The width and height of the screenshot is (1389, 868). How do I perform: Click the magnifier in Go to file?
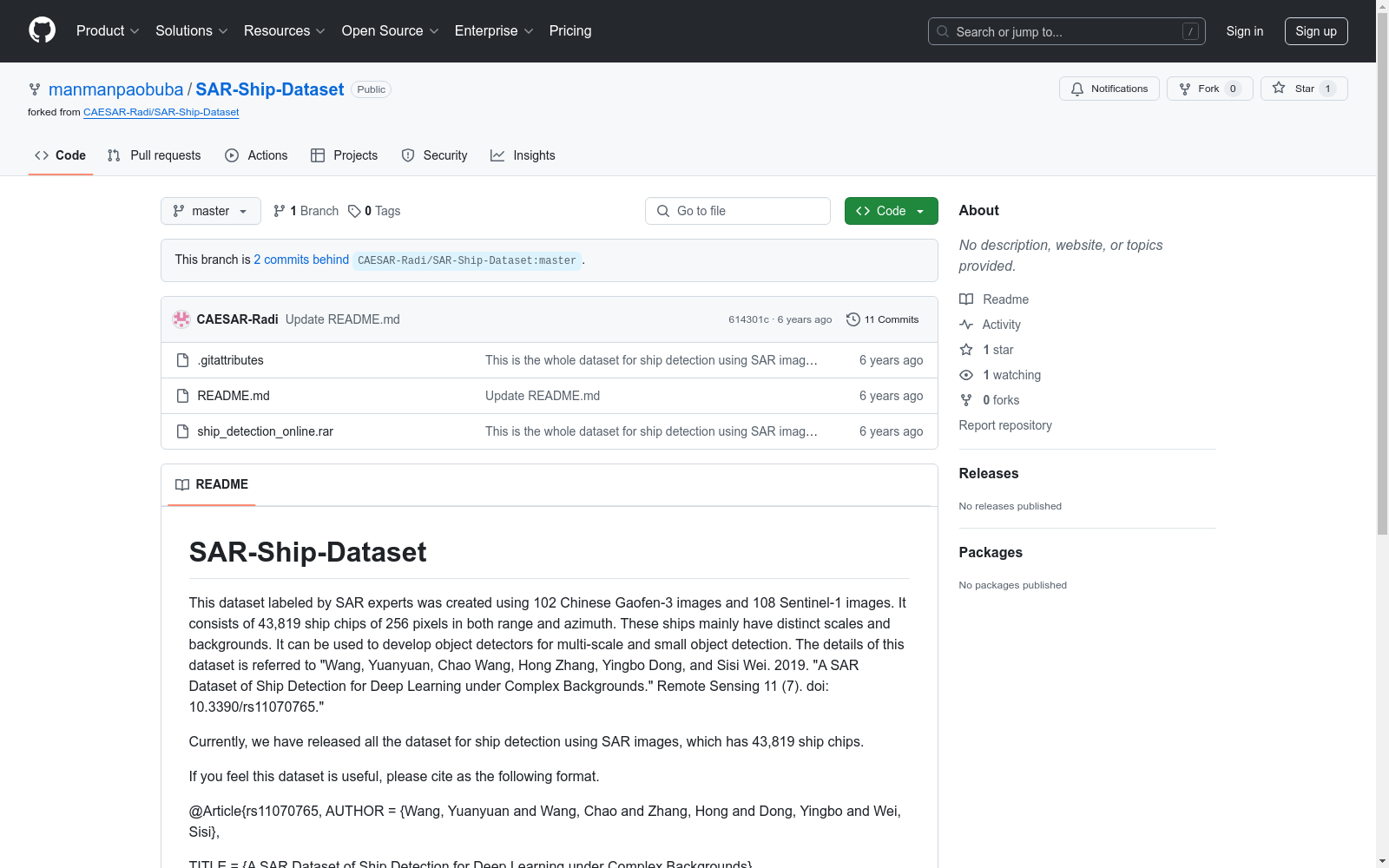coord(663,211)
